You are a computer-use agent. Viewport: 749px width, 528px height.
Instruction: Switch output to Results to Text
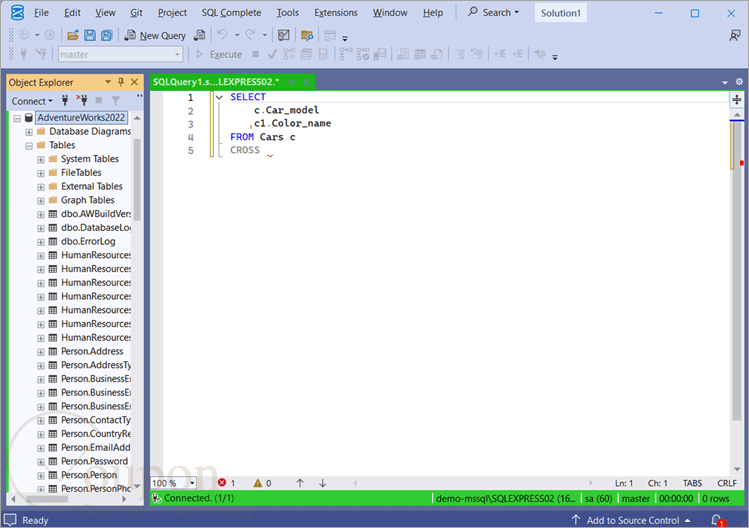click(403, 54)
